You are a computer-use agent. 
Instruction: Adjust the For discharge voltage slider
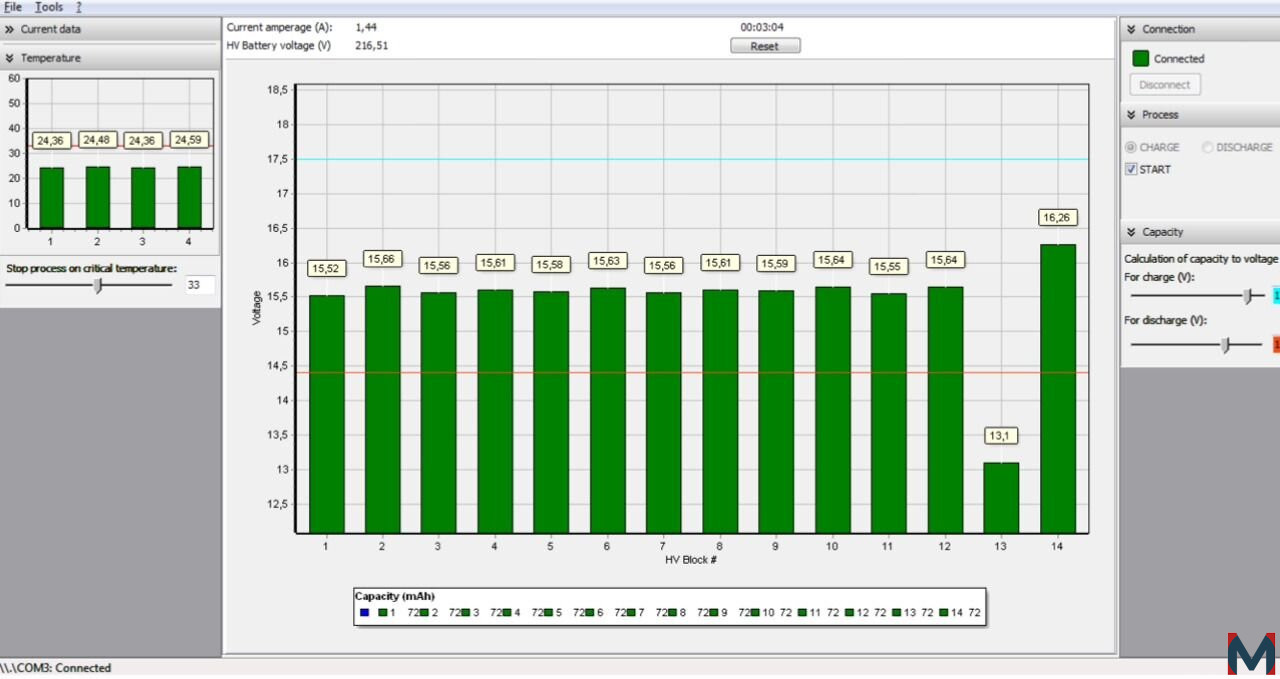(1226, 344)
